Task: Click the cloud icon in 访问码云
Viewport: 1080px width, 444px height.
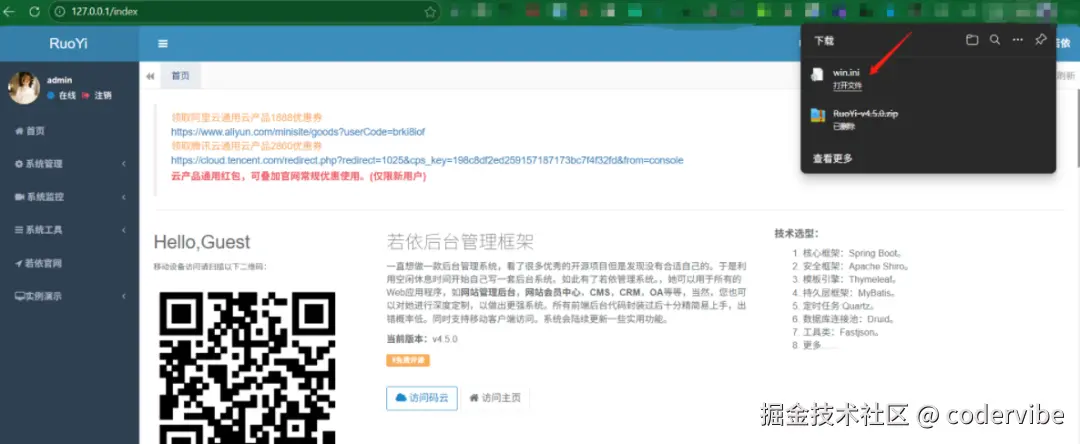Action: [401, 398]
